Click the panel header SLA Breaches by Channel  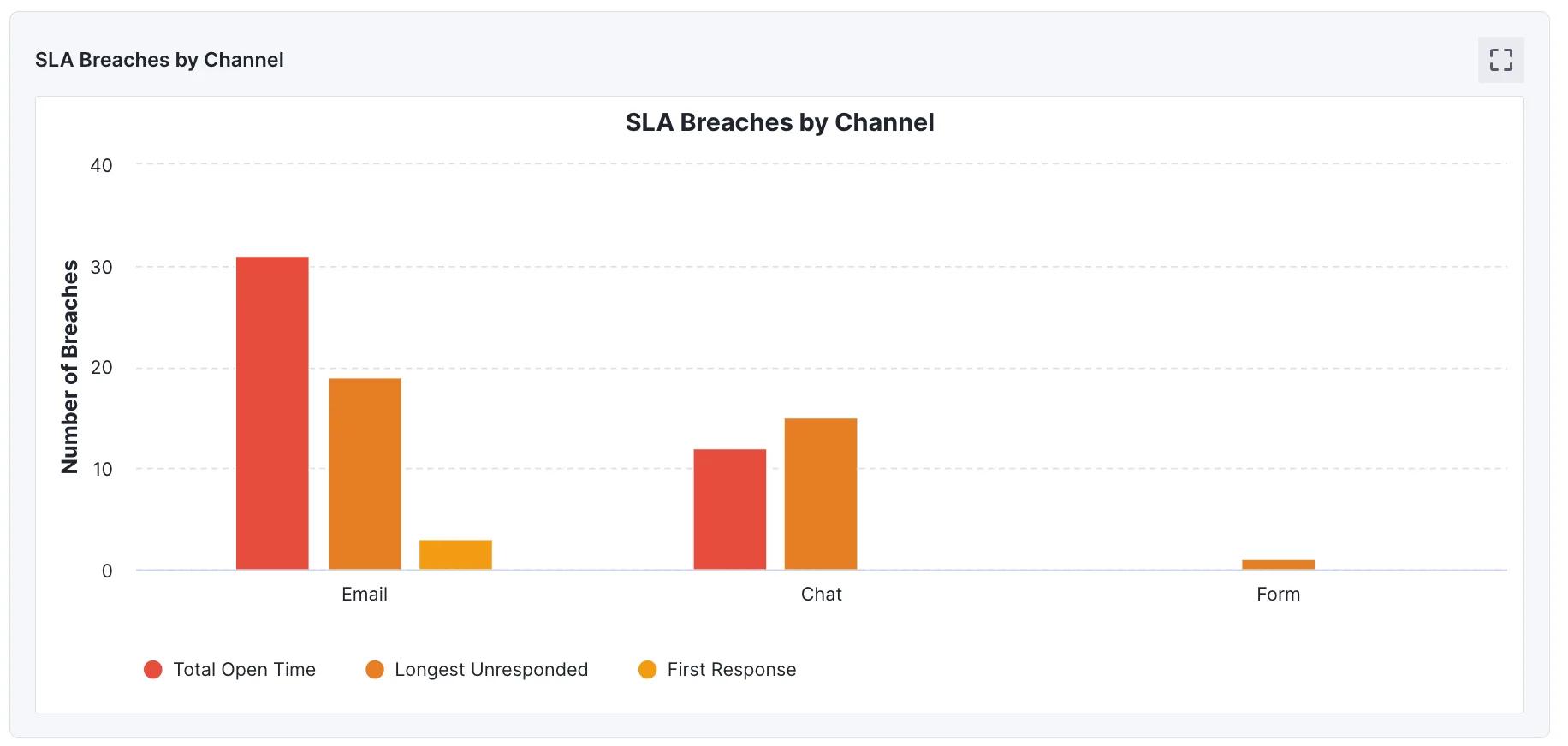click(x=159, y=60)
